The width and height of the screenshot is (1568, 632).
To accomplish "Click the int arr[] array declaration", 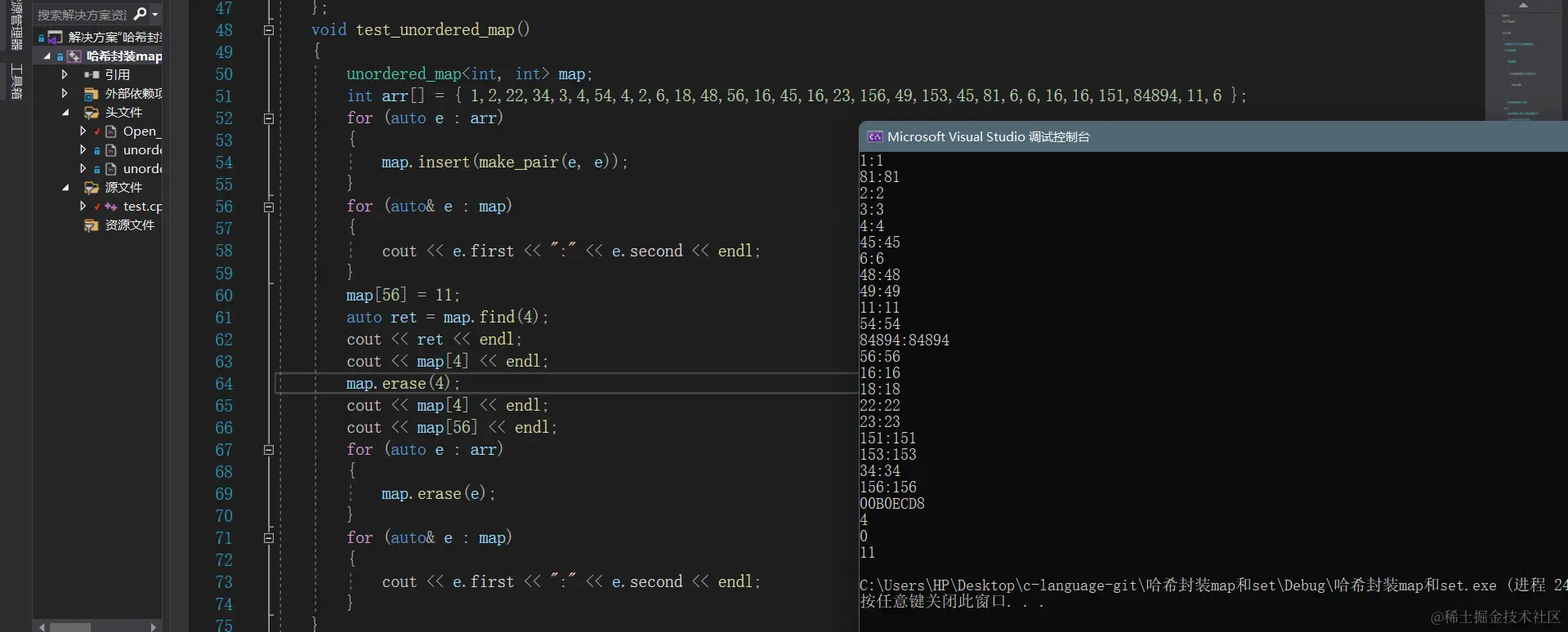I will click(797, 96).
